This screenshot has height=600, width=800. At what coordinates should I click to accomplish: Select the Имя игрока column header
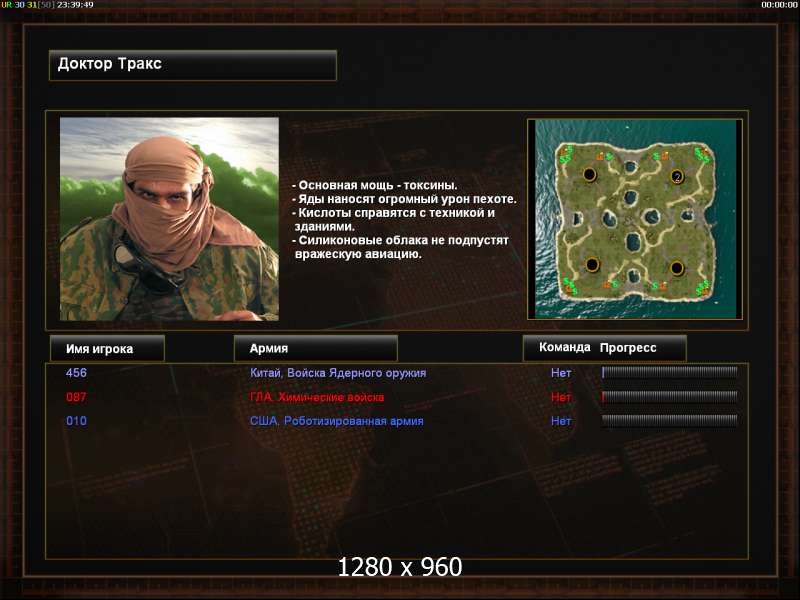[107, 348]
